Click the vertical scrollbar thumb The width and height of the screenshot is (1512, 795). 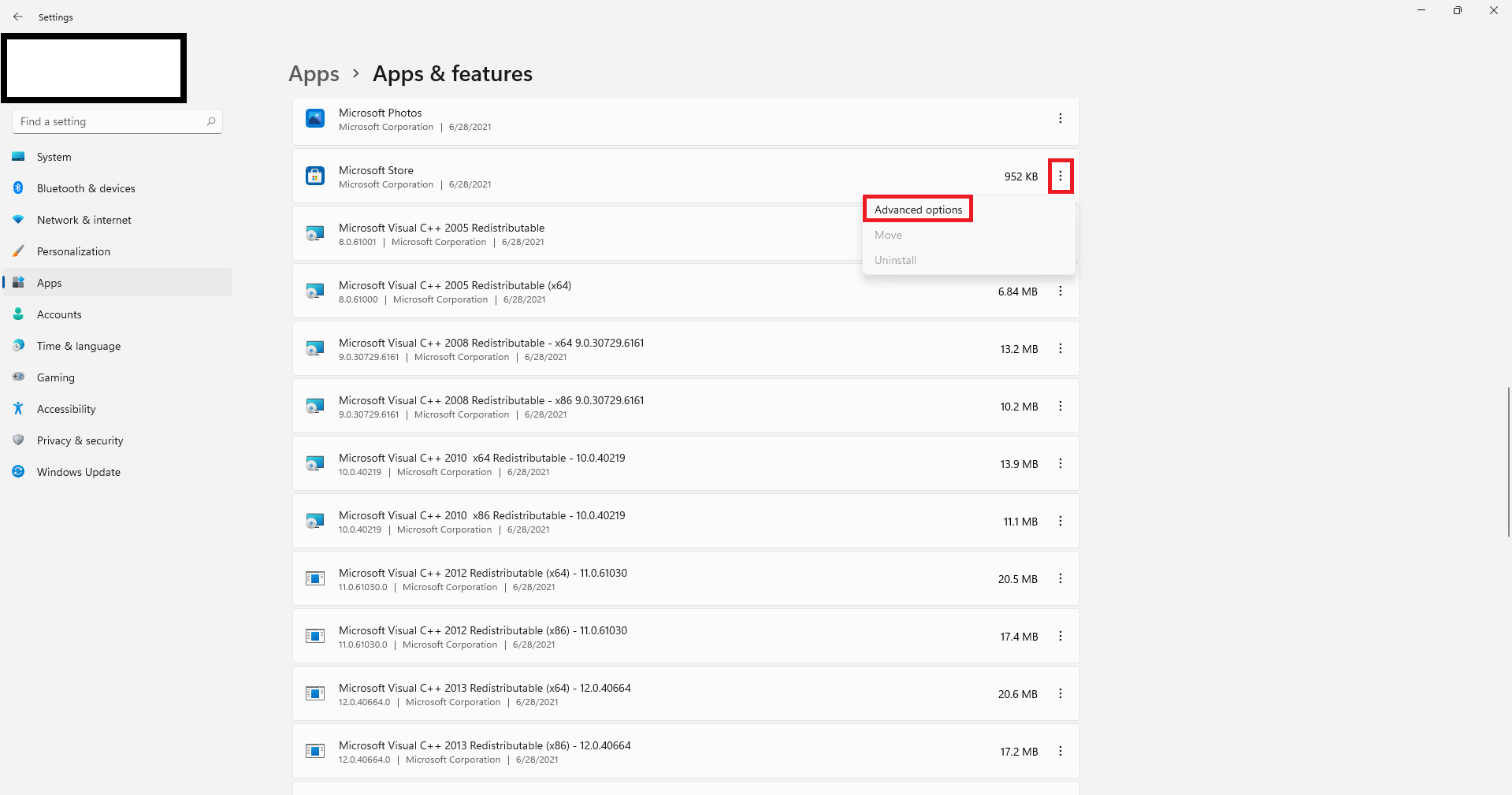[1508, 462]
